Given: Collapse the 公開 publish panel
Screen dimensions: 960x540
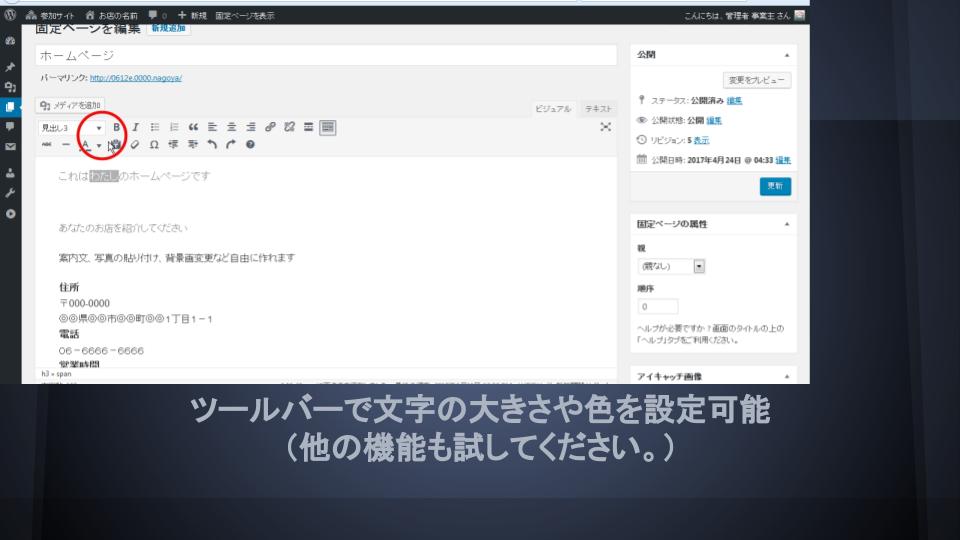Looking at the screenshot, I should 786,55.
